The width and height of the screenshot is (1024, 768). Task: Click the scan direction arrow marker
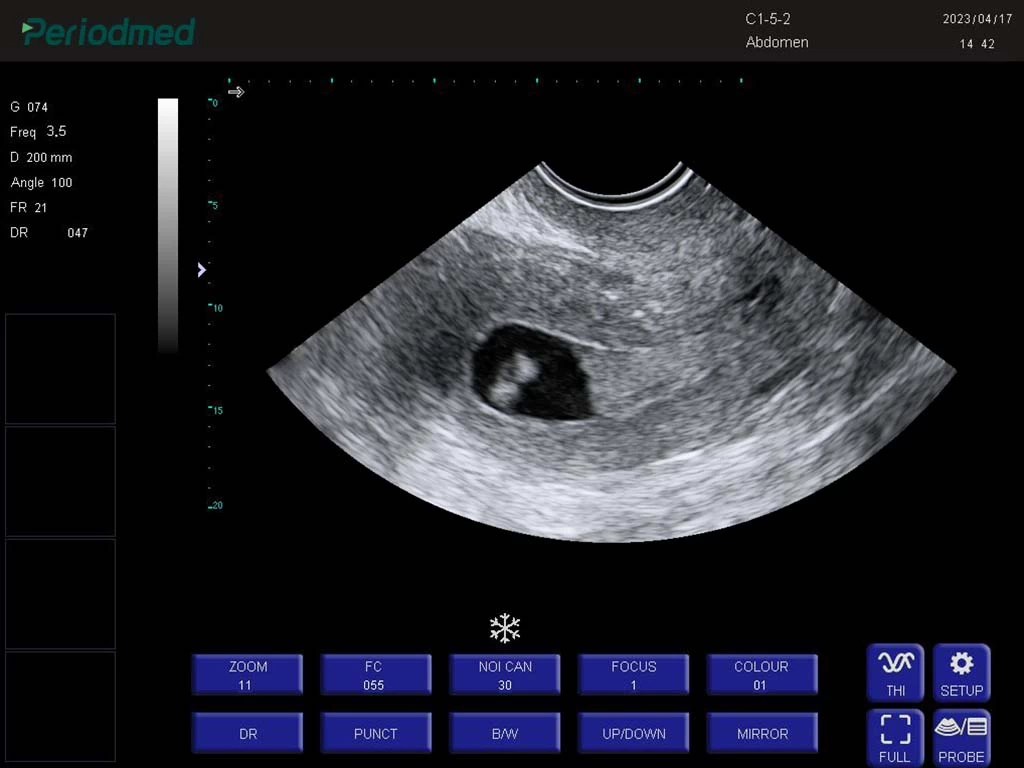coord(236,92)
